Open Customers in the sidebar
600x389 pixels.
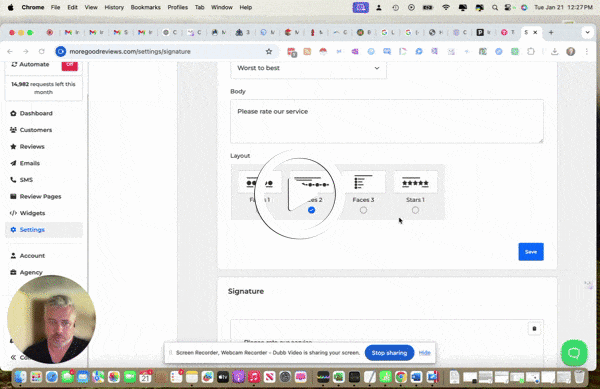pos(36,130)
